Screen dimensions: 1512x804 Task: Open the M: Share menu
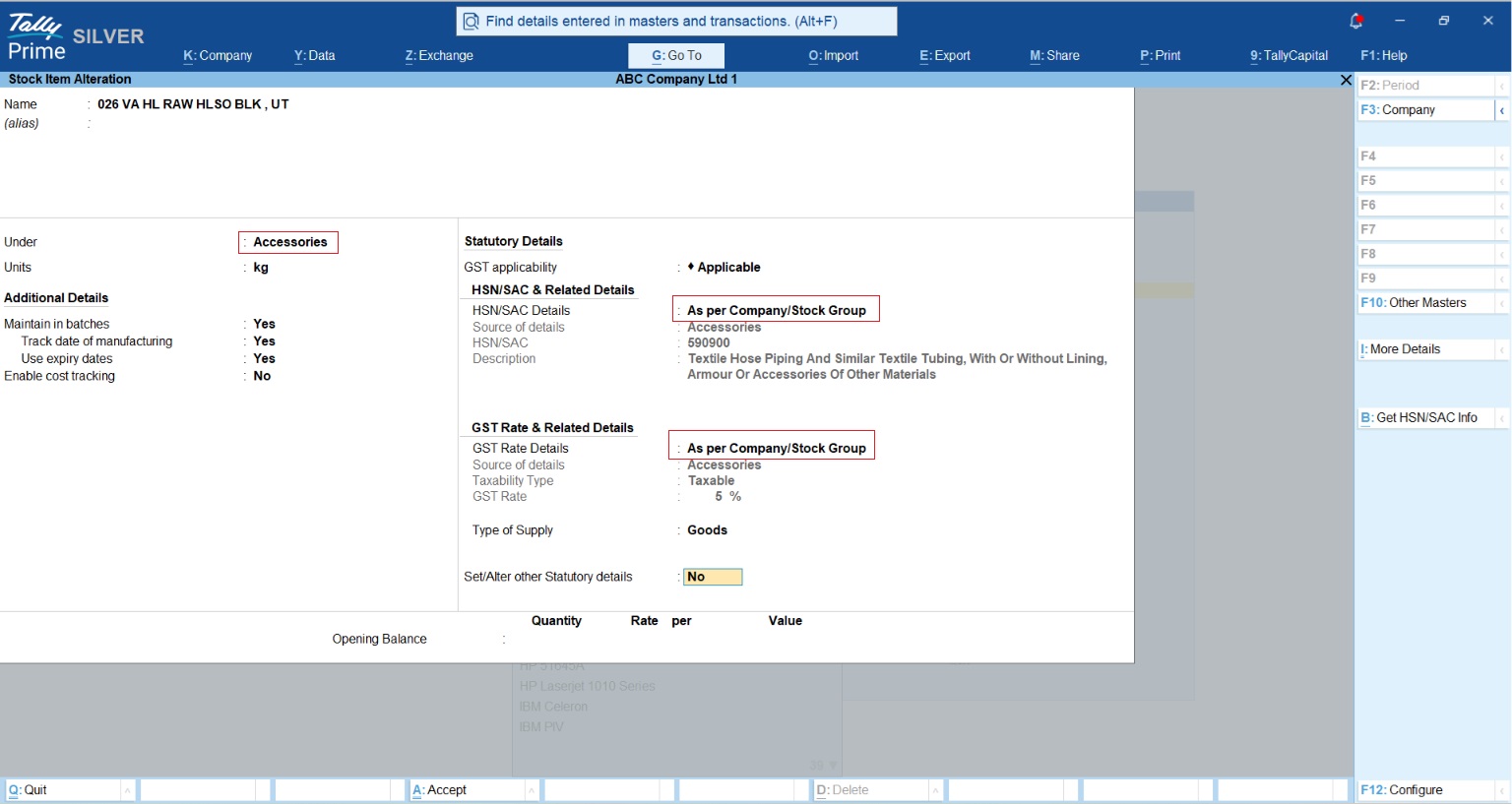point(1054,55)
